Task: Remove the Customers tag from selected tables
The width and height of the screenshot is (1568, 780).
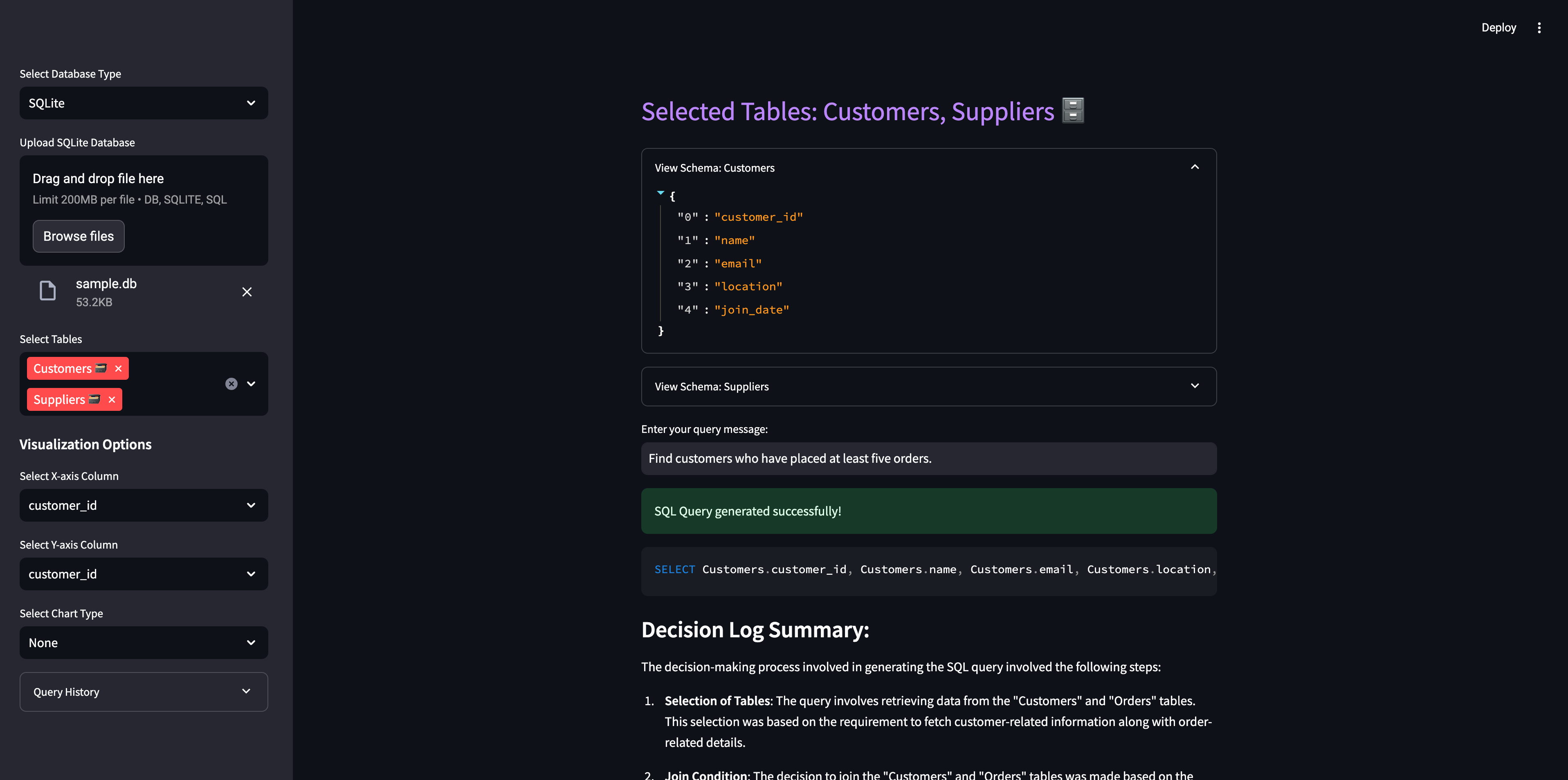Action: pos(119,369)
